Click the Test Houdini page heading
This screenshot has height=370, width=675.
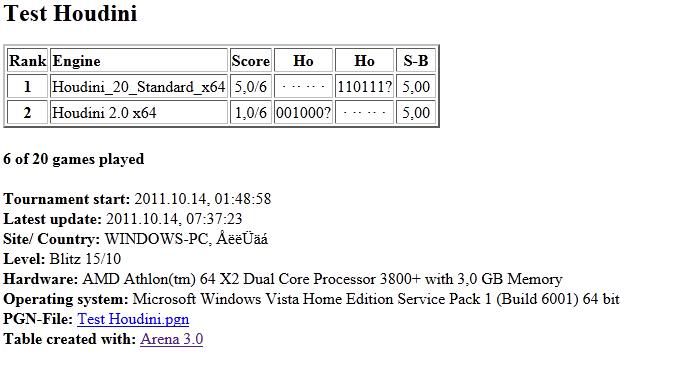tap(70, 13)
